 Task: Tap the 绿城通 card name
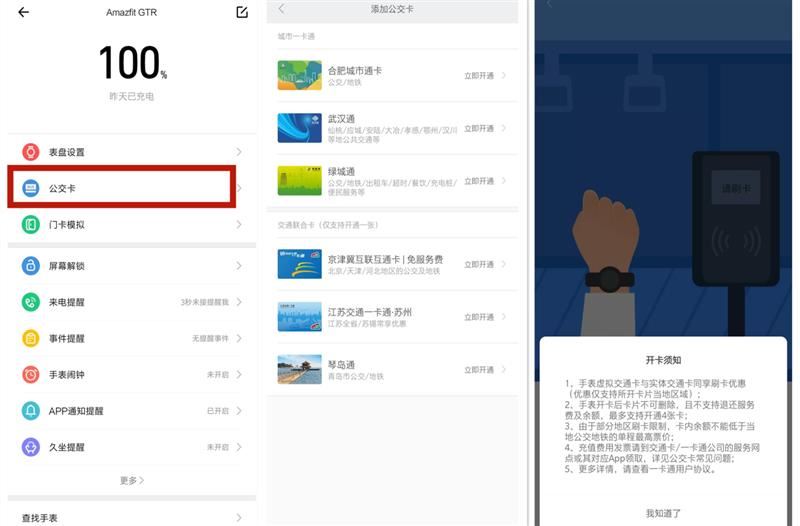(x=341, y=171)
